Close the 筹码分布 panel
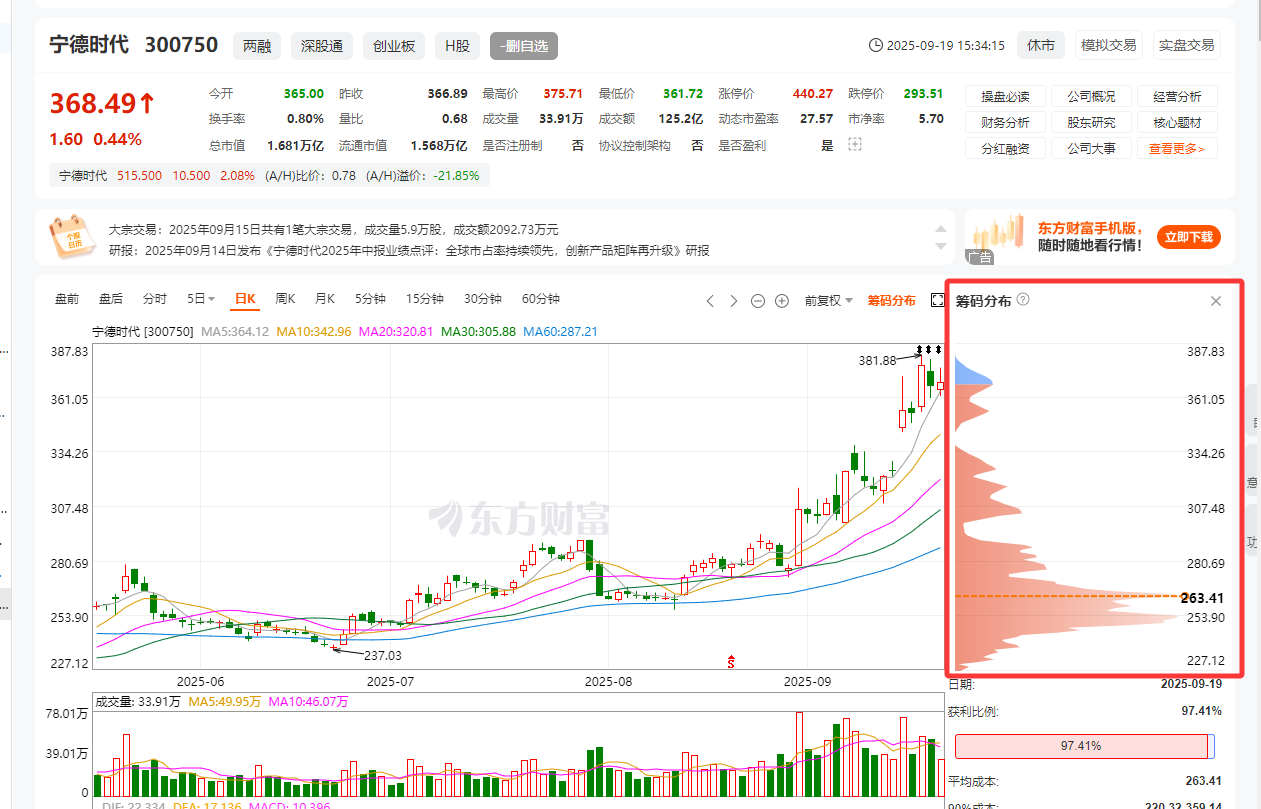 (1216, 301)
